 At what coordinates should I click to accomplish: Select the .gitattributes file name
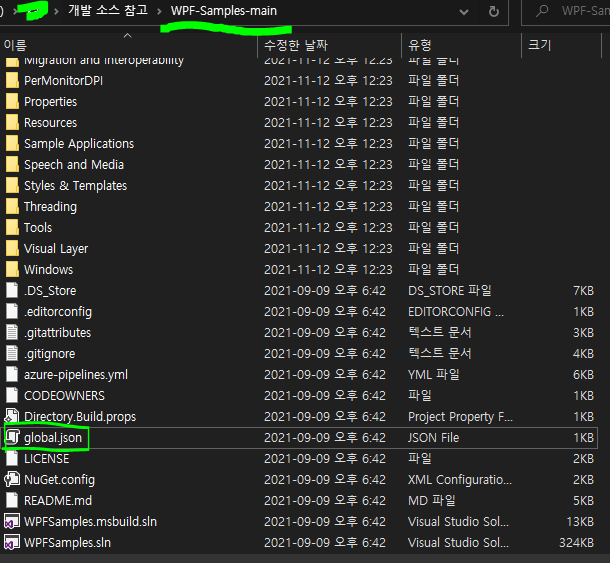click(58, 333)
